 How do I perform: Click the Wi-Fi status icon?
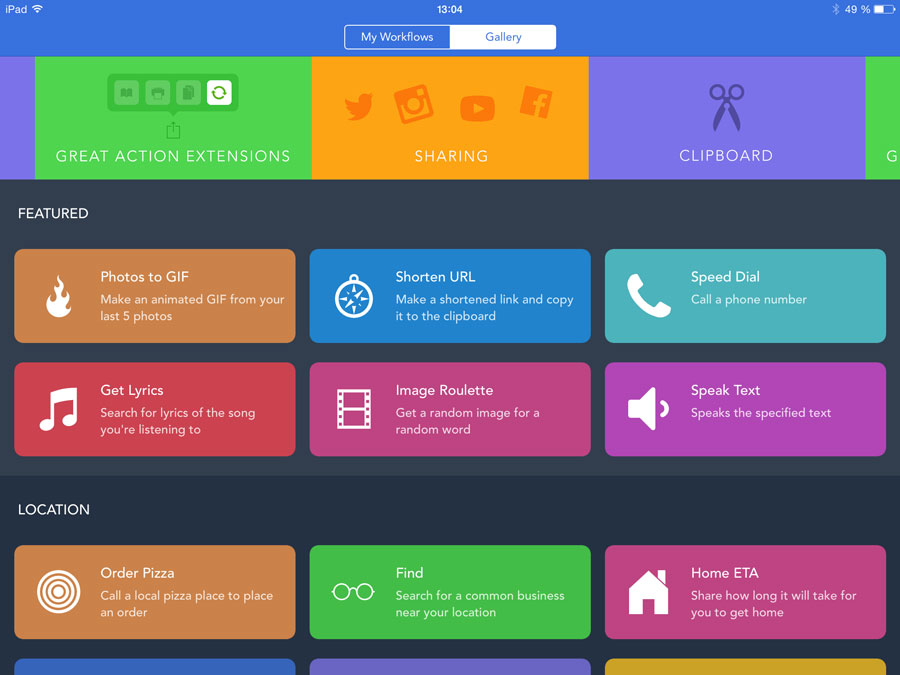tap(38, 9)
